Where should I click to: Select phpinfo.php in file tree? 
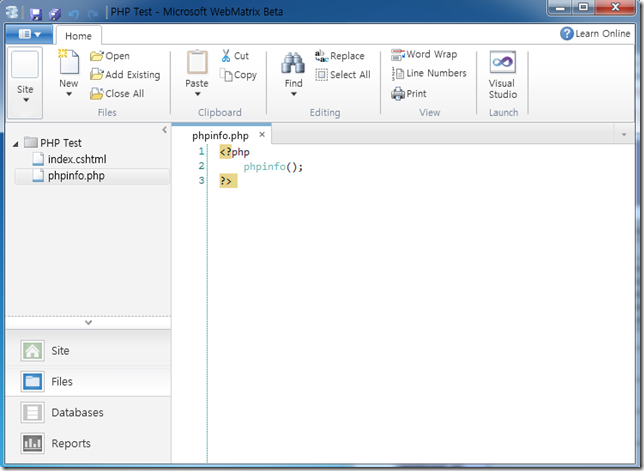[x=92, y=176]
